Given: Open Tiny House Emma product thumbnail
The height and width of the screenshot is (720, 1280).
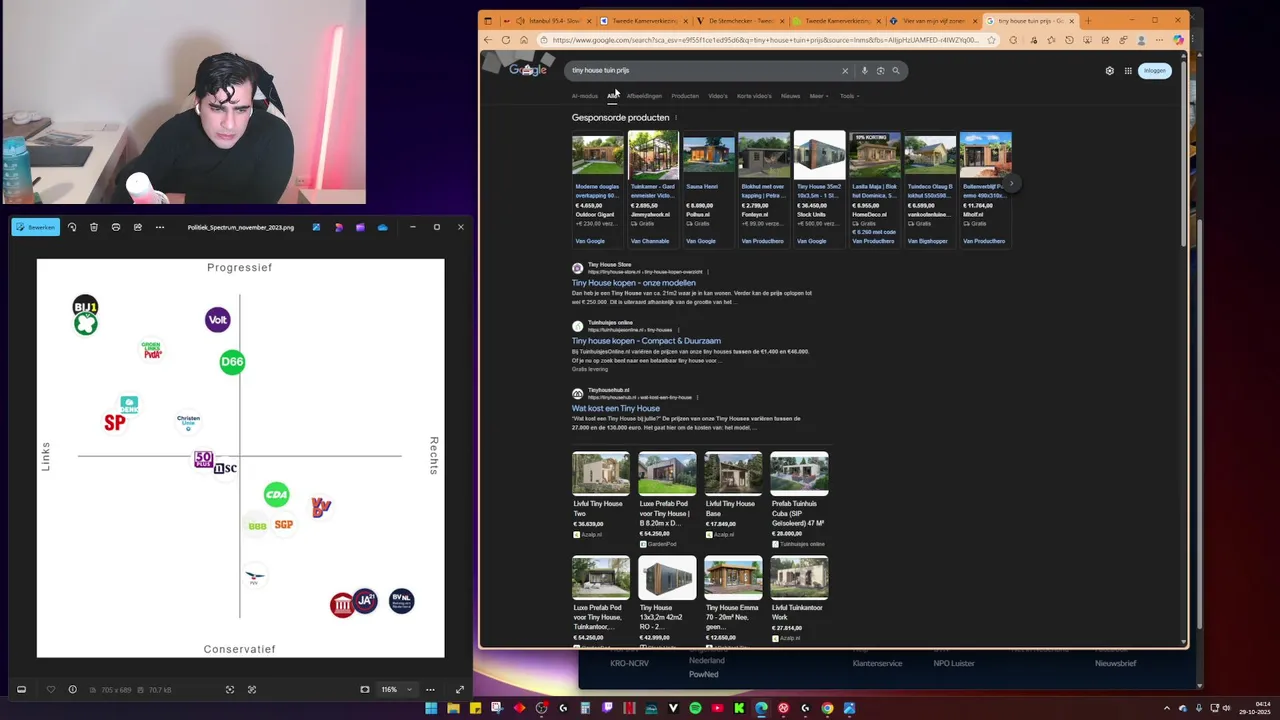Looking at the screenshot, I should coord(733,577).
